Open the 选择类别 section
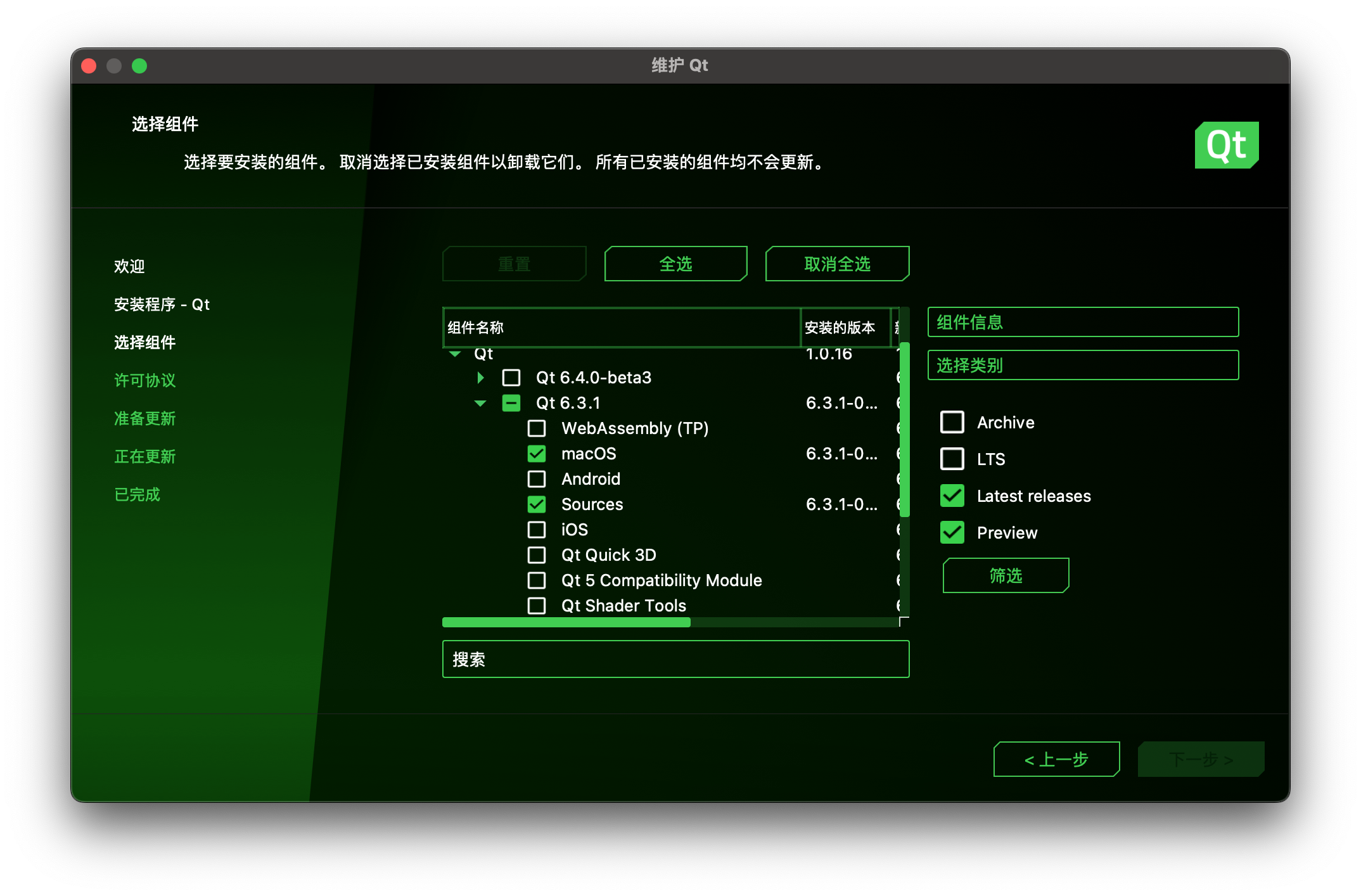Viewport: 1361px width, 896px height. pyautogui.click(x=1083, y=365)
